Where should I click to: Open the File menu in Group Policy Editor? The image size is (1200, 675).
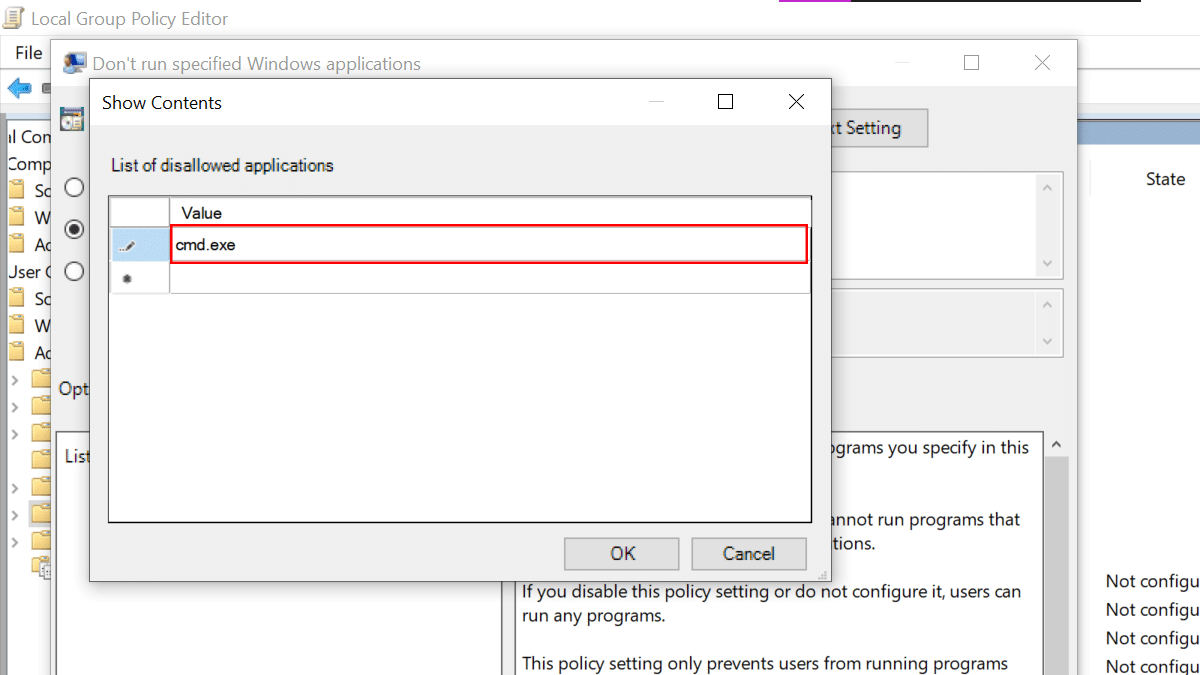[x=28, y=53]
